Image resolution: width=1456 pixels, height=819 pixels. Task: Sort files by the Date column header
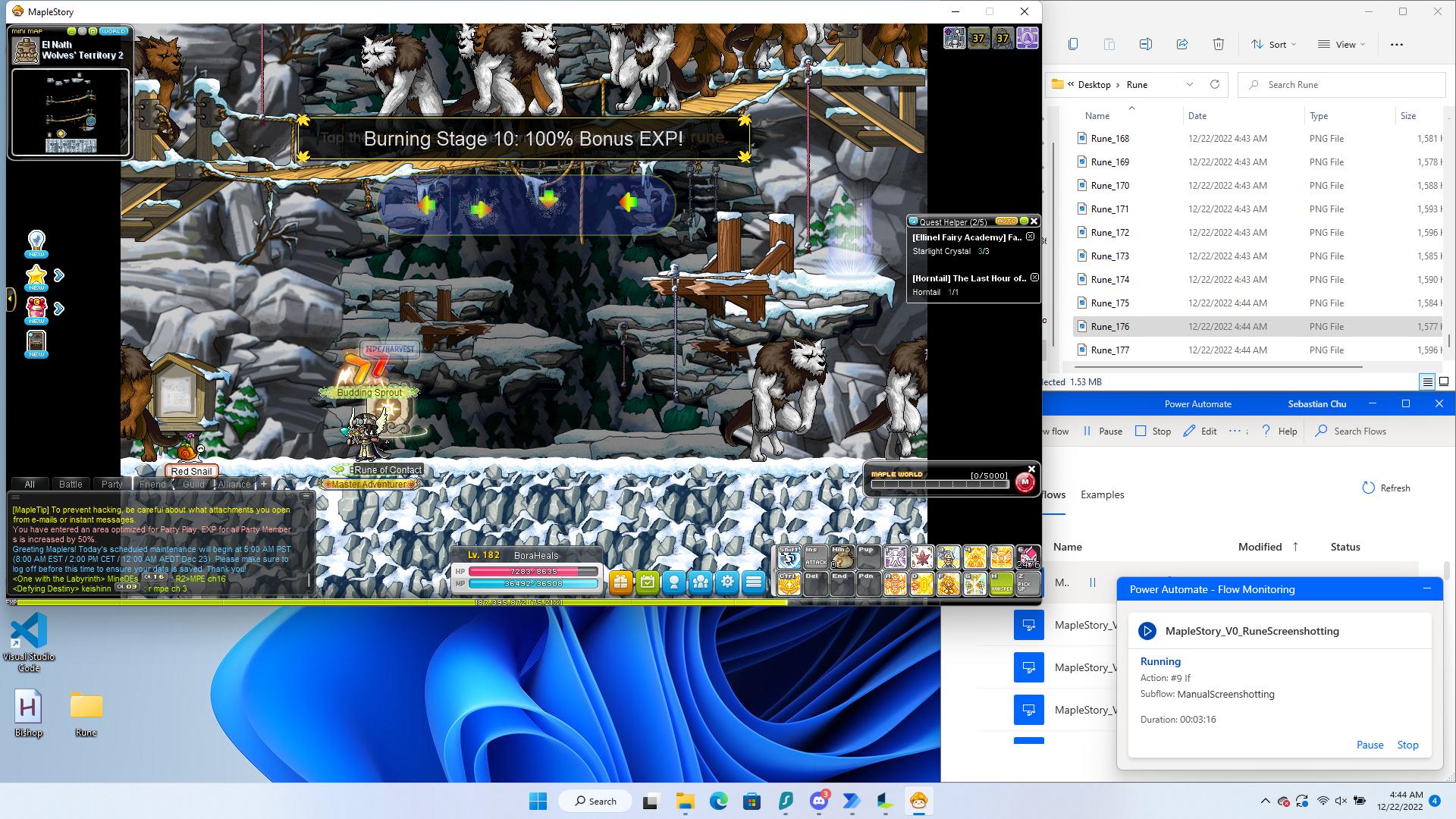(1197, 116)
